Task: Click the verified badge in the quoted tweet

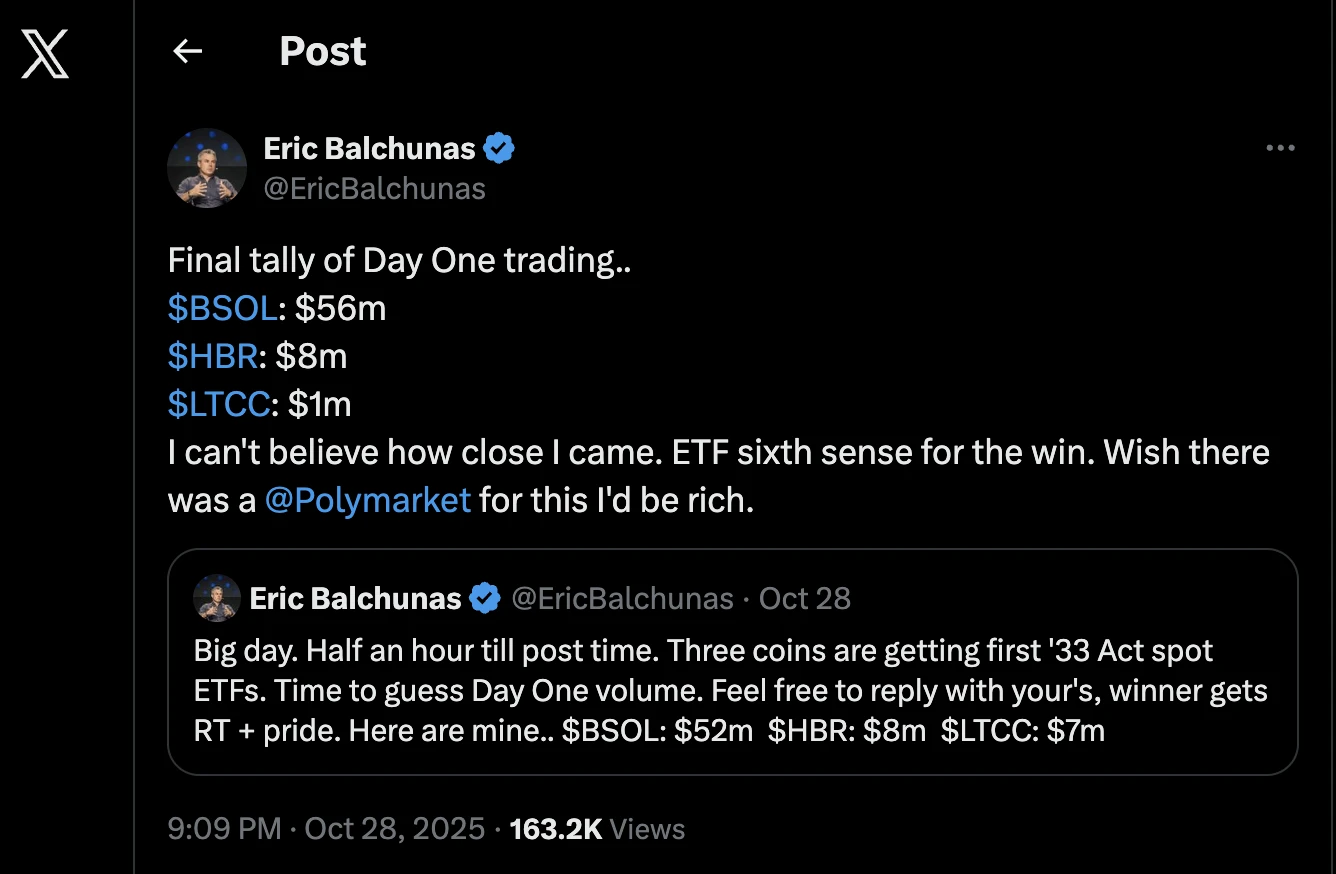Action: (x=486, y=598)
